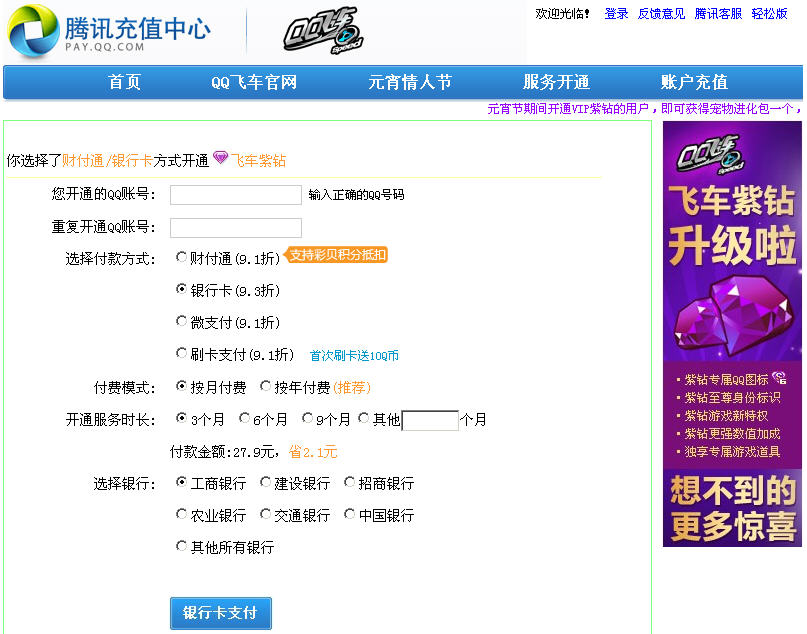Click the custom months input box
The width and height of the screenshot is (807, 634).
point(430,420)
